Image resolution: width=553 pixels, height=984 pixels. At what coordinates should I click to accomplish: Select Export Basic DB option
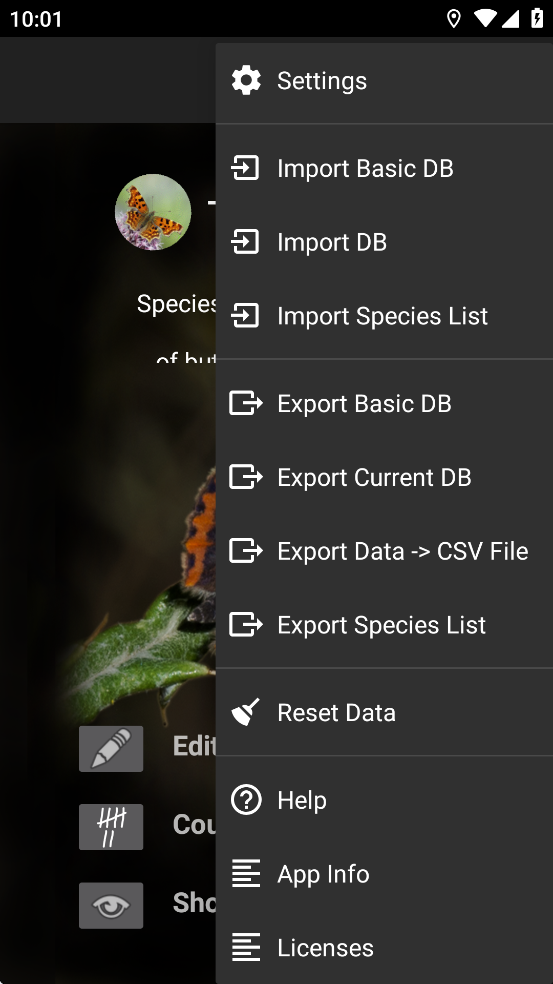point(384,404)
